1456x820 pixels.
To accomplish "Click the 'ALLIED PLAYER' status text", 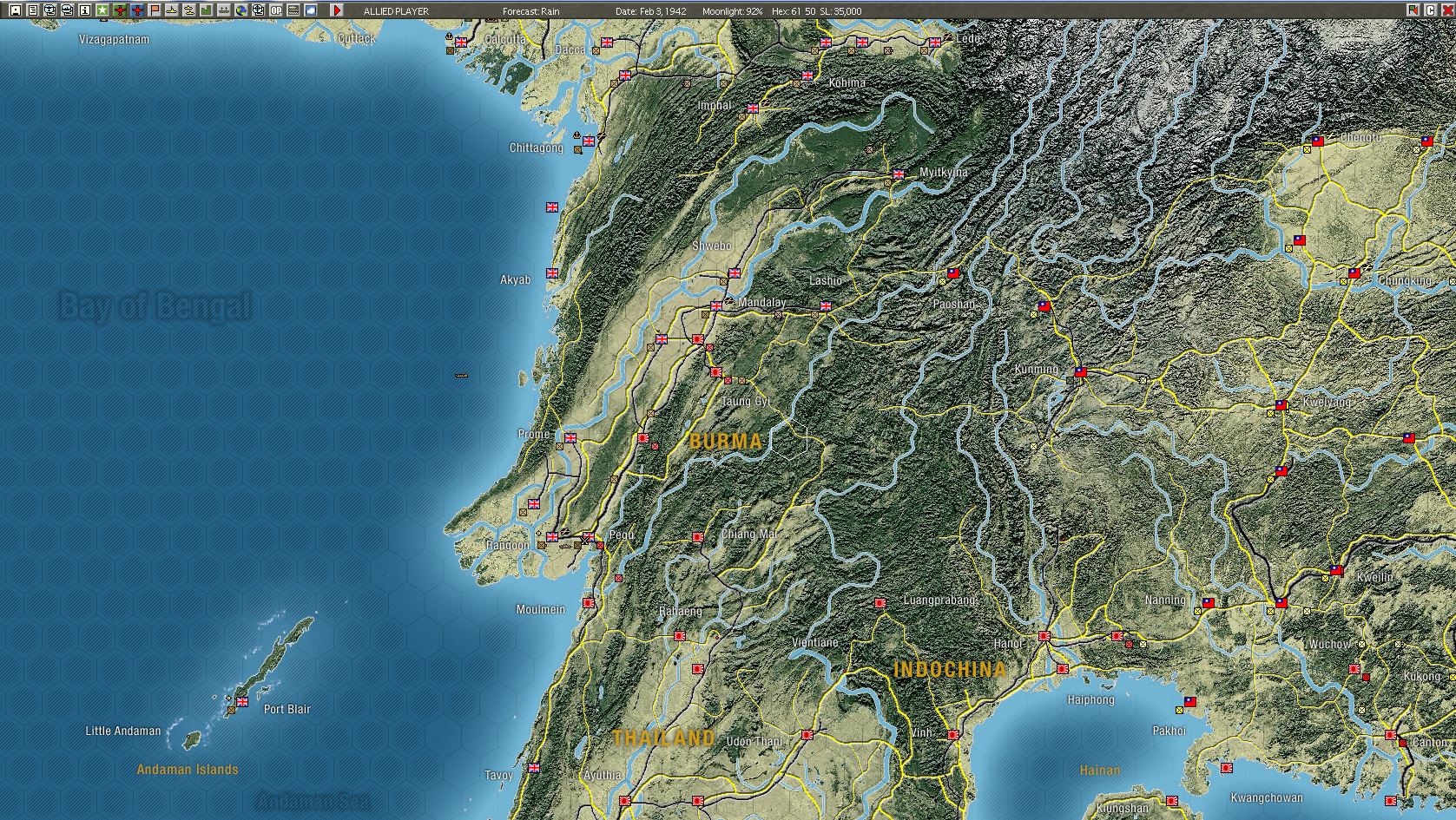I will (396, 11).
